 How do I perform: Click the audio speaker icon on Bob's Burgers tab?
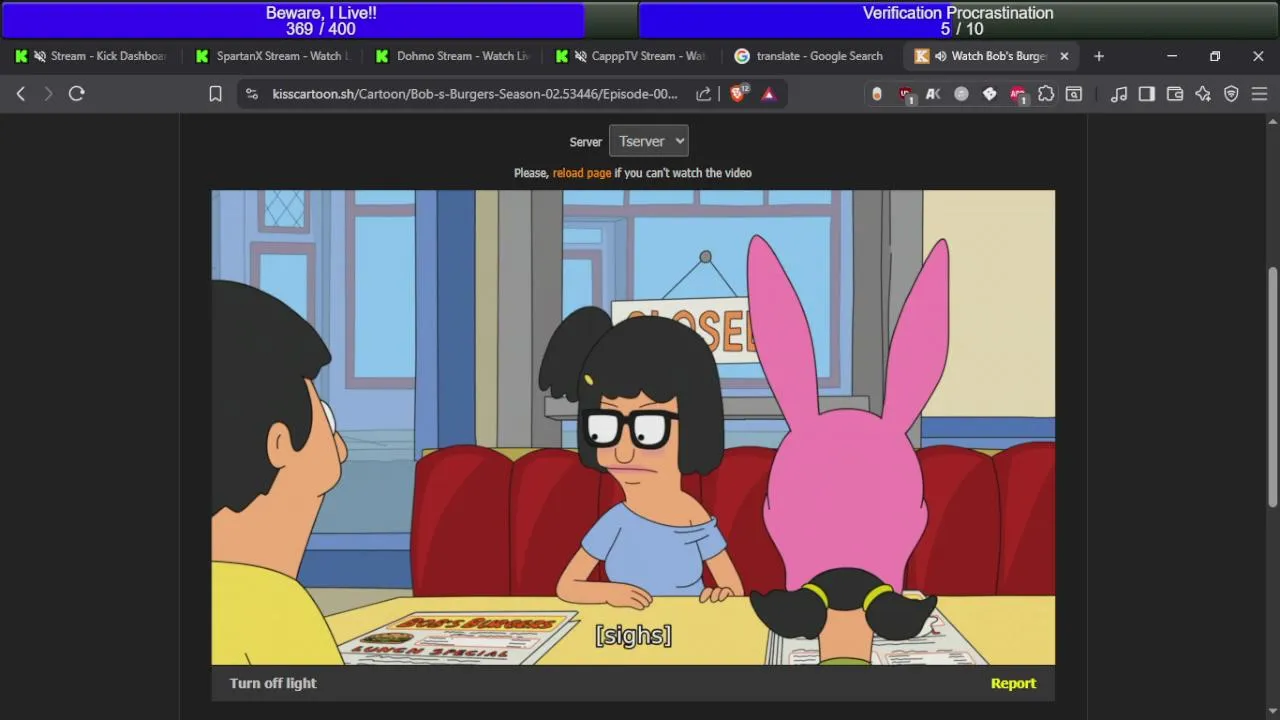(x=941, y=56)
